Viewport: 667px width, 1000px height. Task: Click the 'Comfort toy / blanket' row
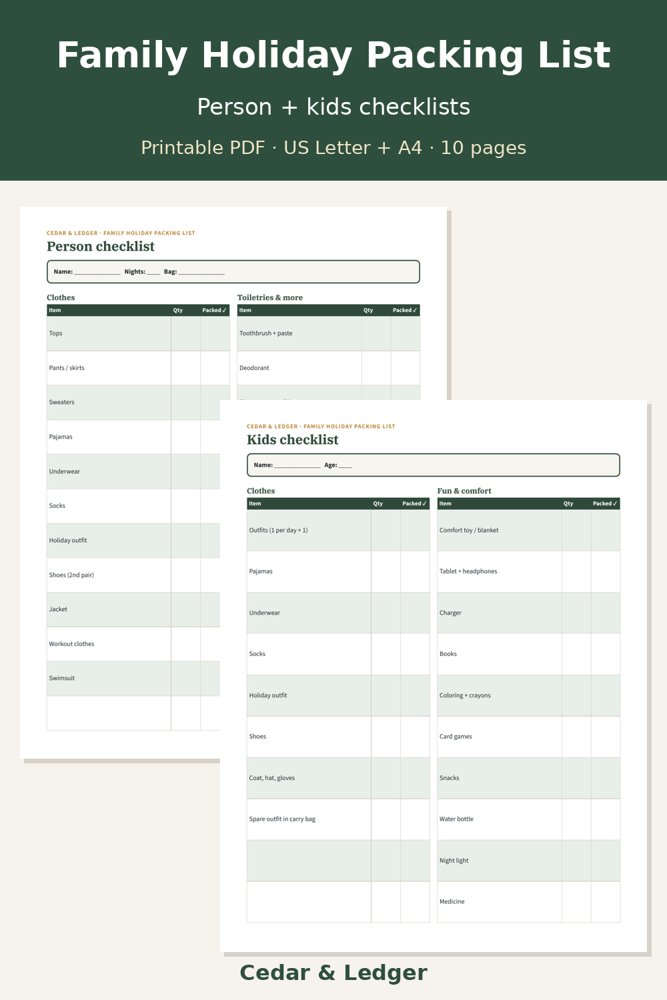pyautogui.click(x=529, y=530)
